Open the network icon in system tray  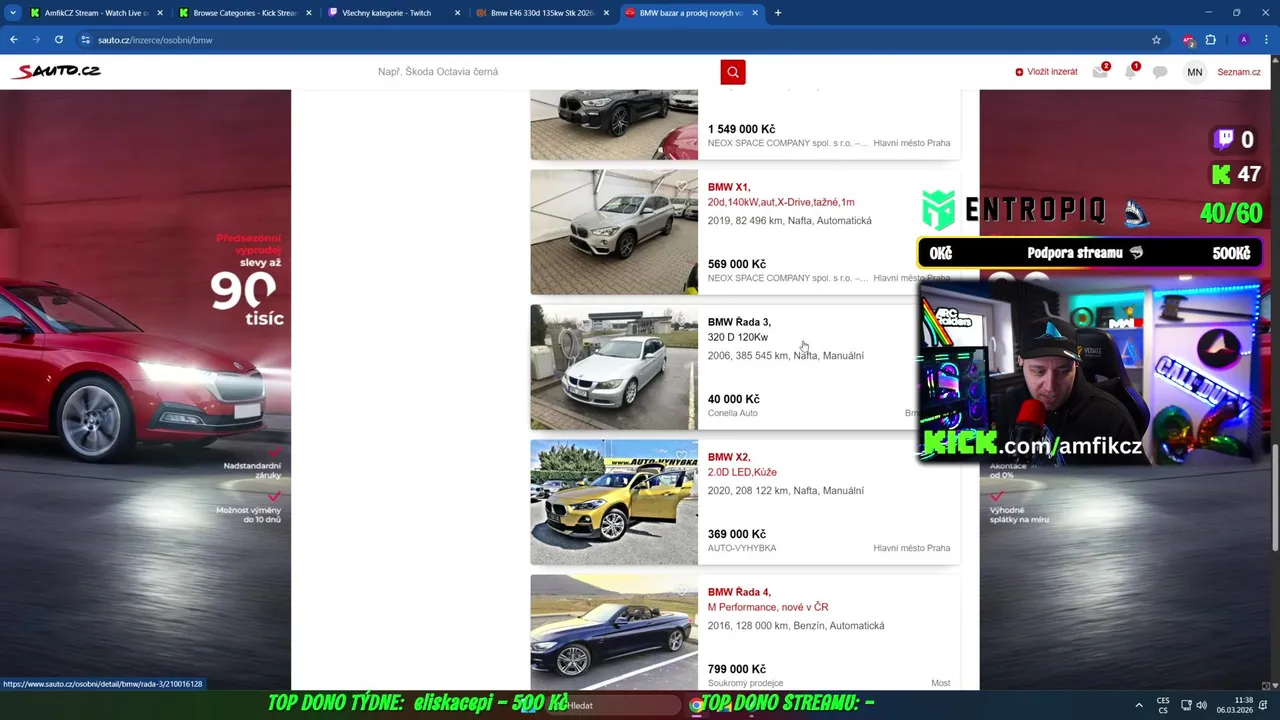1186,705
